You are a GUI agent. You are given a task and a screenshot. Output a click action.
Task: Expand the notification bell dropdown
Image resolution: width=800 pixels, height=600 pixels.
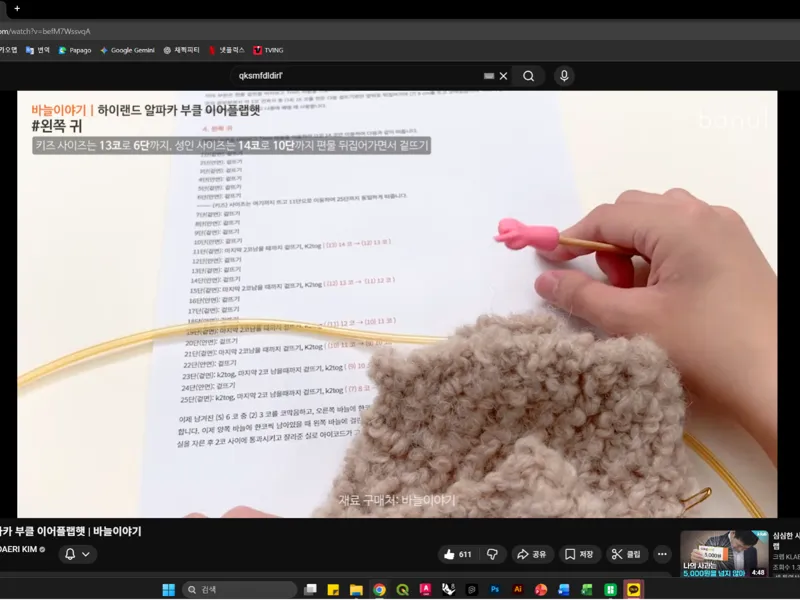tap(78, 555)
